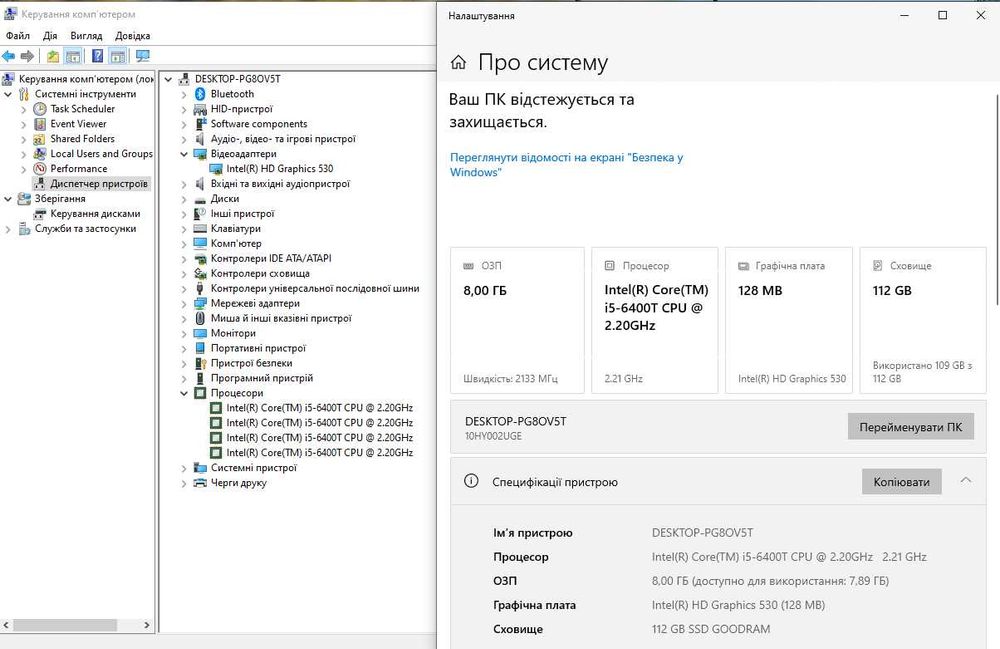Open the Файл menu

click(18, 36)
